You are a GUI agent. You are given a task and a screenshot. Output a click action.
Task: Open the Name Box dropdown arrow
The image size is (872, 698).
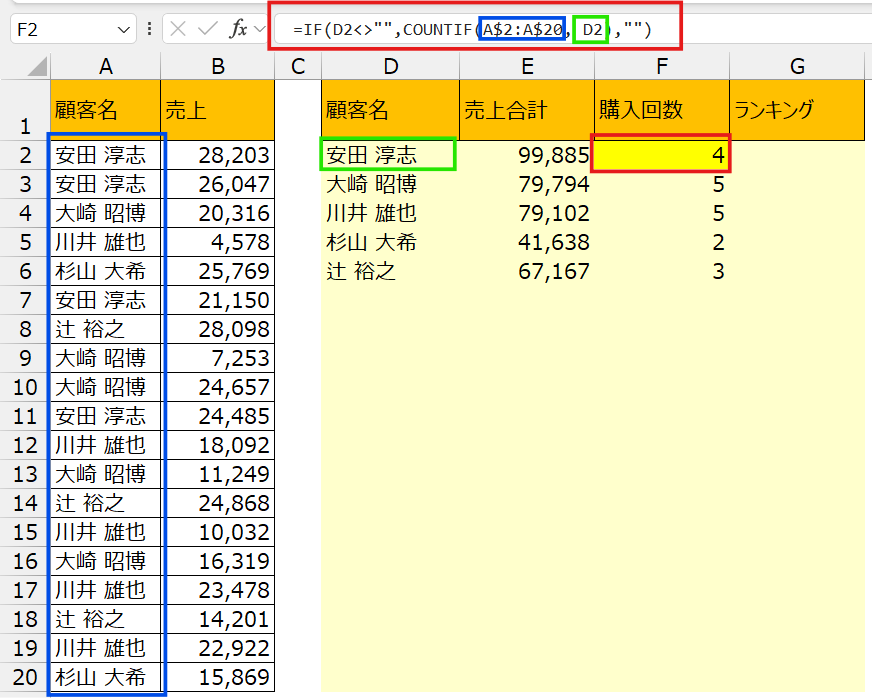(x=124, y=30)
